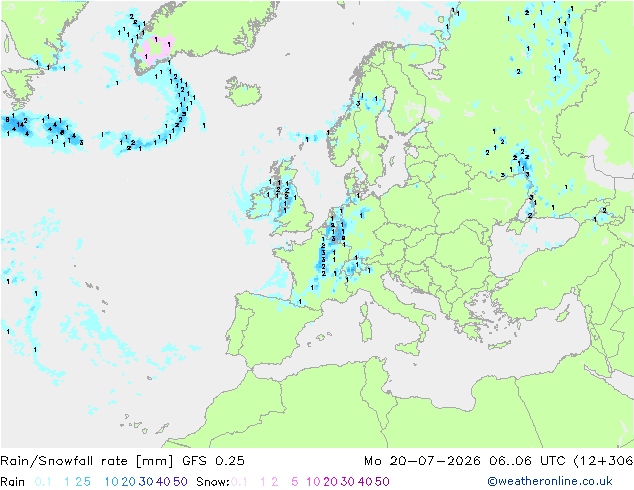Click the '06..06 UTC' time text

(x=527, y=460)
